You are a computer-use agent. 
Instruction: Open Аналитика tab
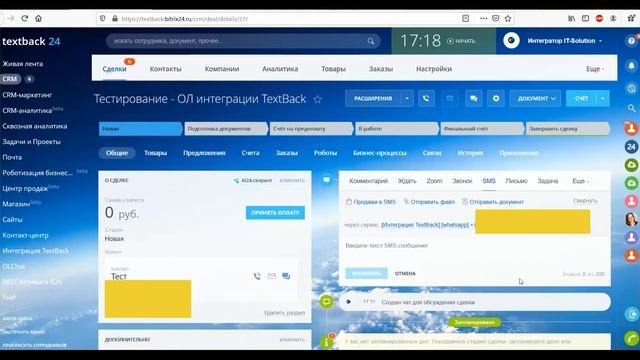[x=280, y=69]
